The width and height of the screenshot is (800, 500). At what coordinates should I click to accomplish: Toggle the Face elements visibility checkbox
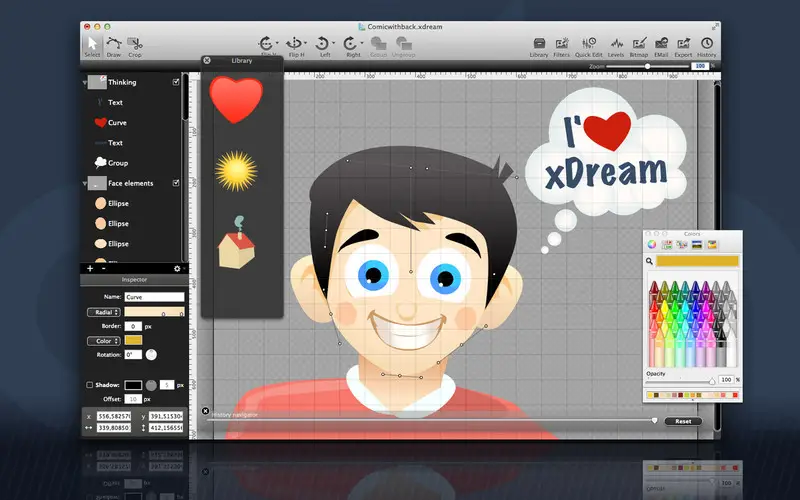(x=176, y=183)
